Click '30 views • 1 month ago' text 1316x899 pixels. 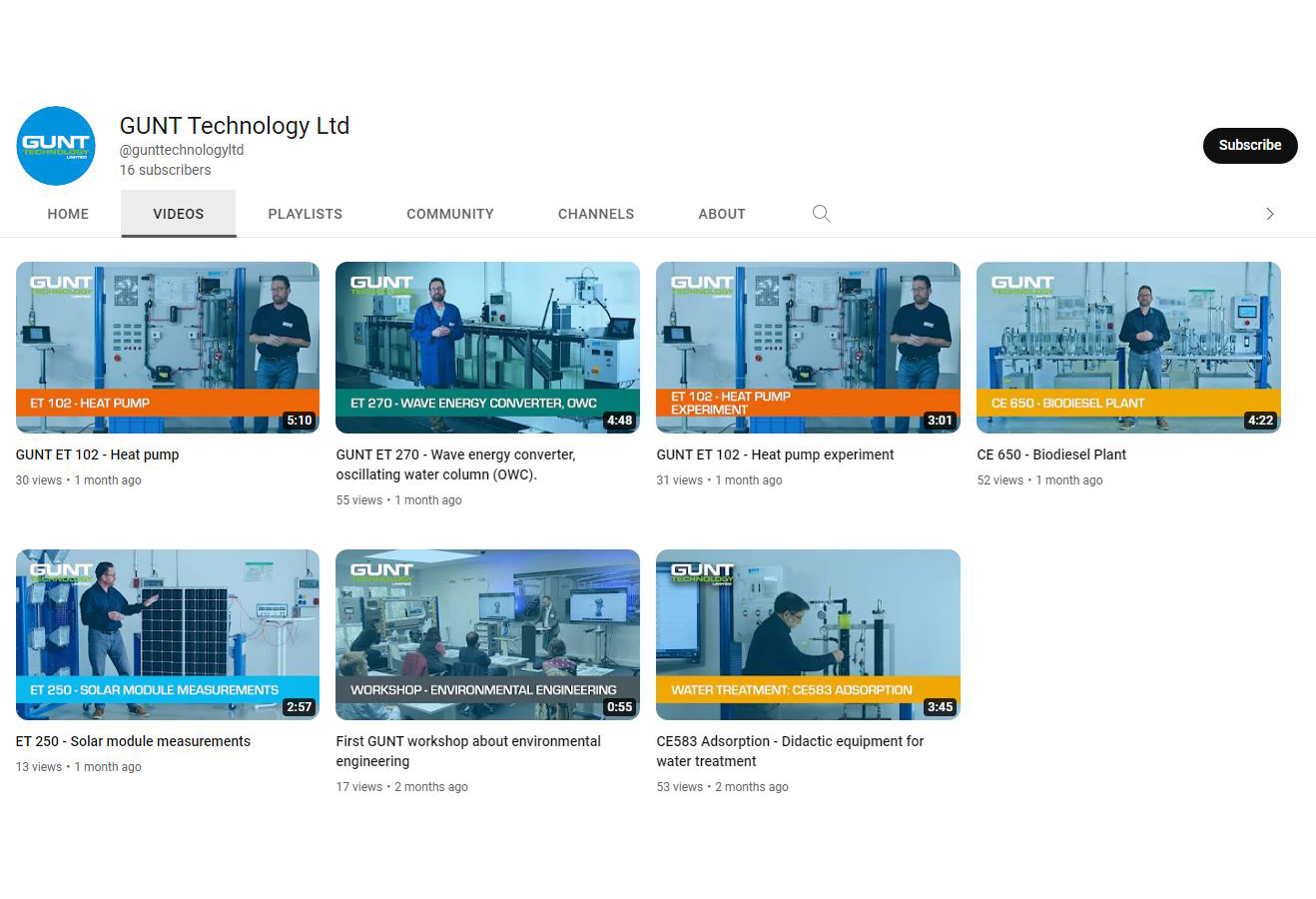tap(79, 480)
